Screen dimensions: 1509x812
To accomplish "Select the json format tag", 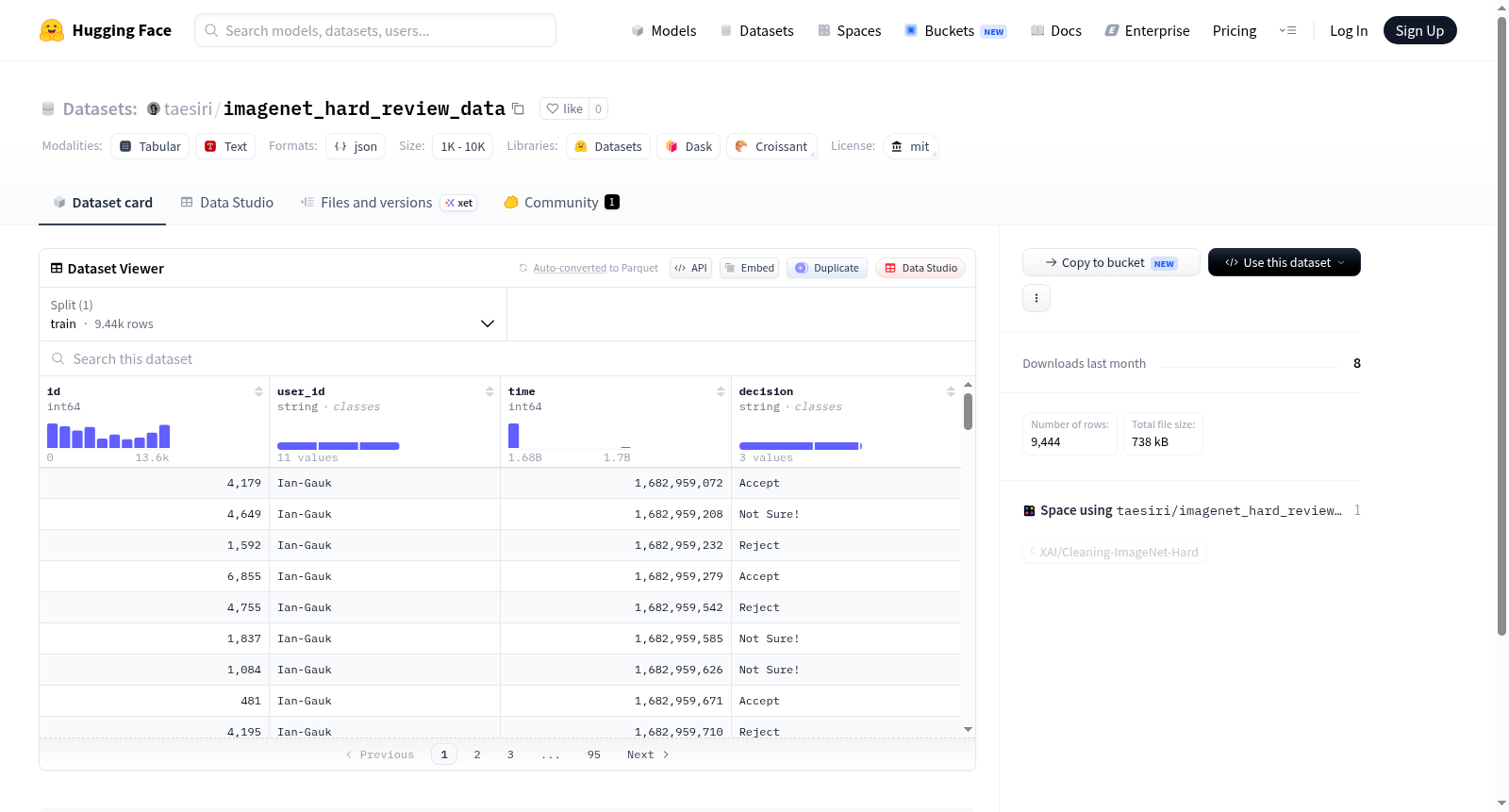I will [356, 146].
